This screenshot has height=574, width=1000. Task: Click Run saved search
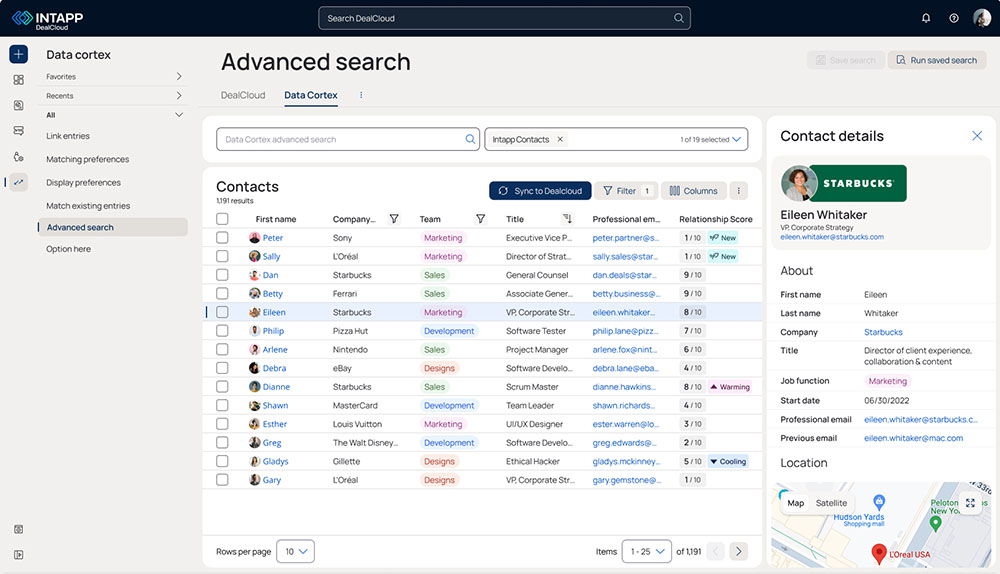[x=937, y=60]
